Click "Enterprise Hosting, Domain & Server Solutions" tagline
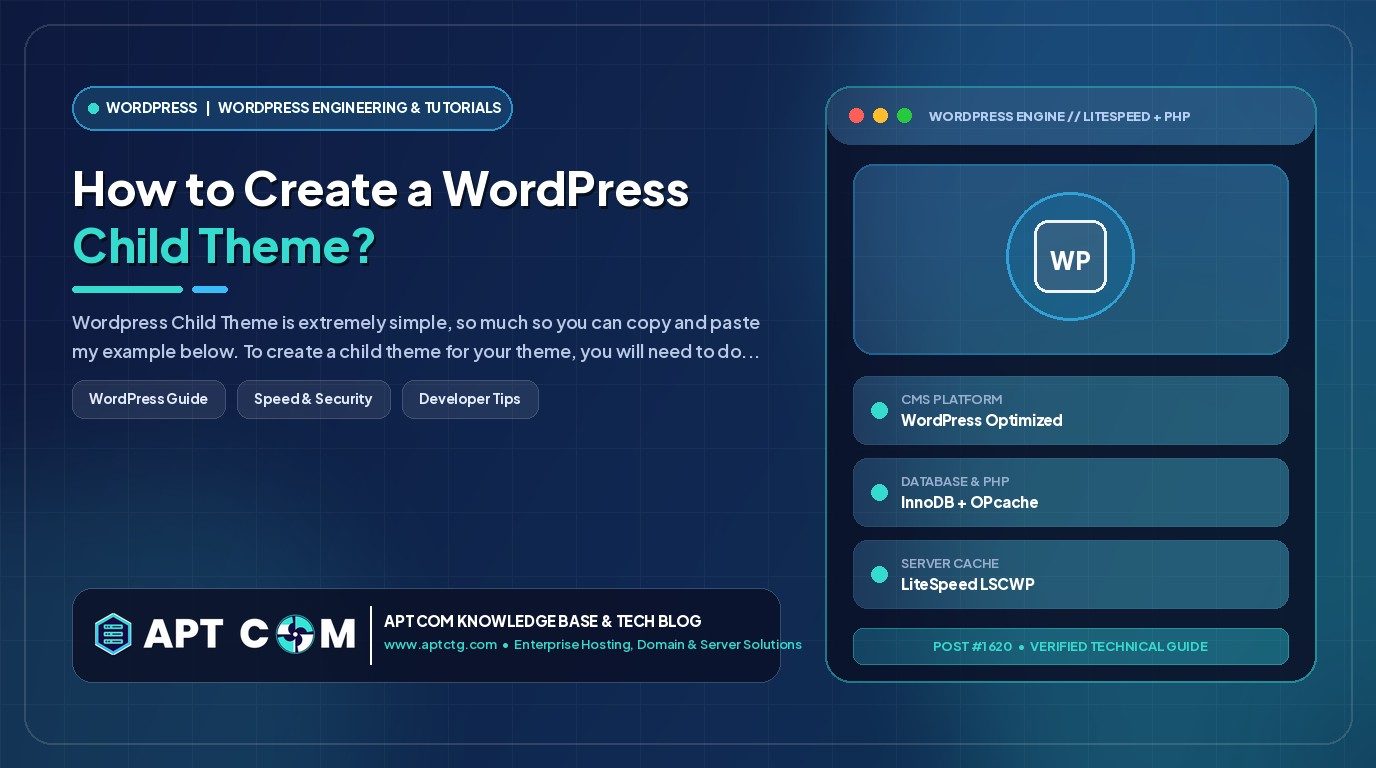1376x768 pixels. coord(658,645)
